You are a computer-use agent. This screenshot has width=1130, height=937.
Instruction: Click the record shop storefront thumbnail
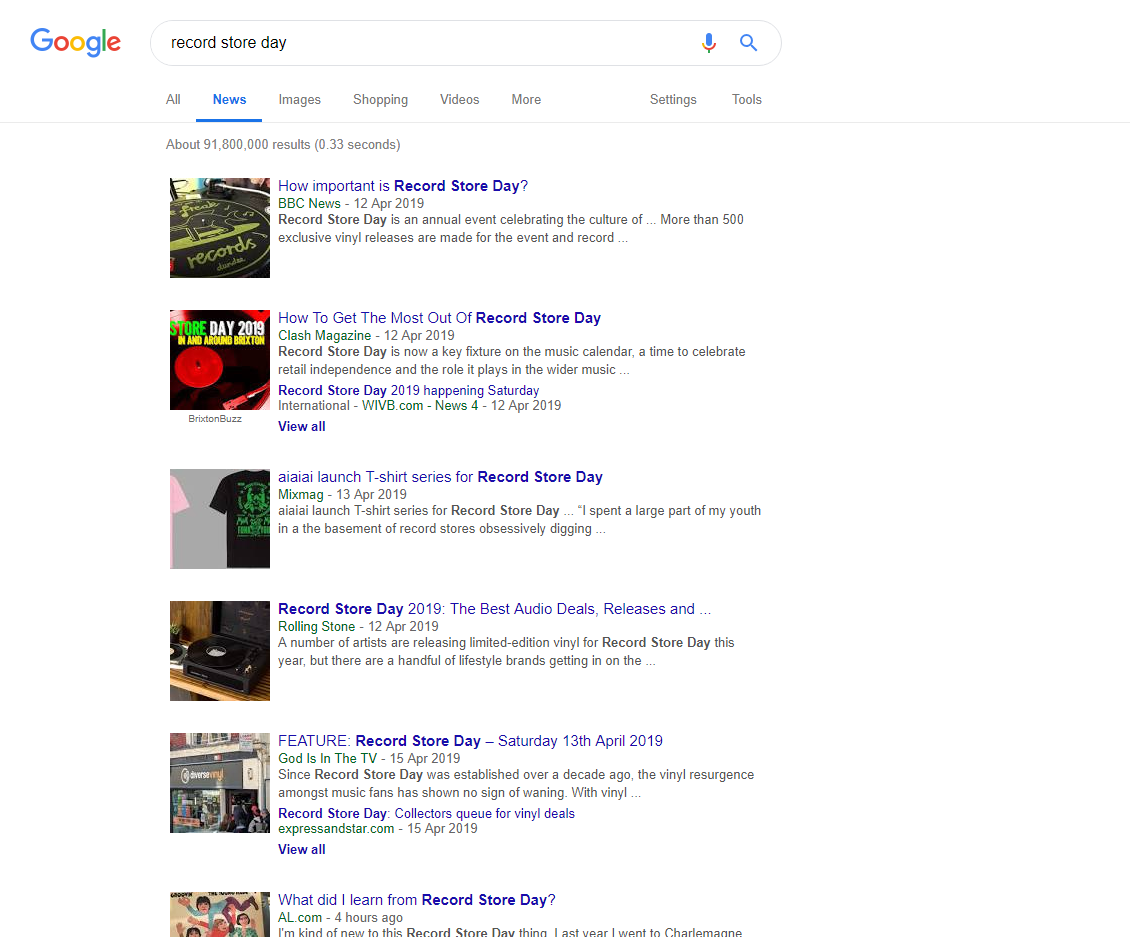point(220,783)
